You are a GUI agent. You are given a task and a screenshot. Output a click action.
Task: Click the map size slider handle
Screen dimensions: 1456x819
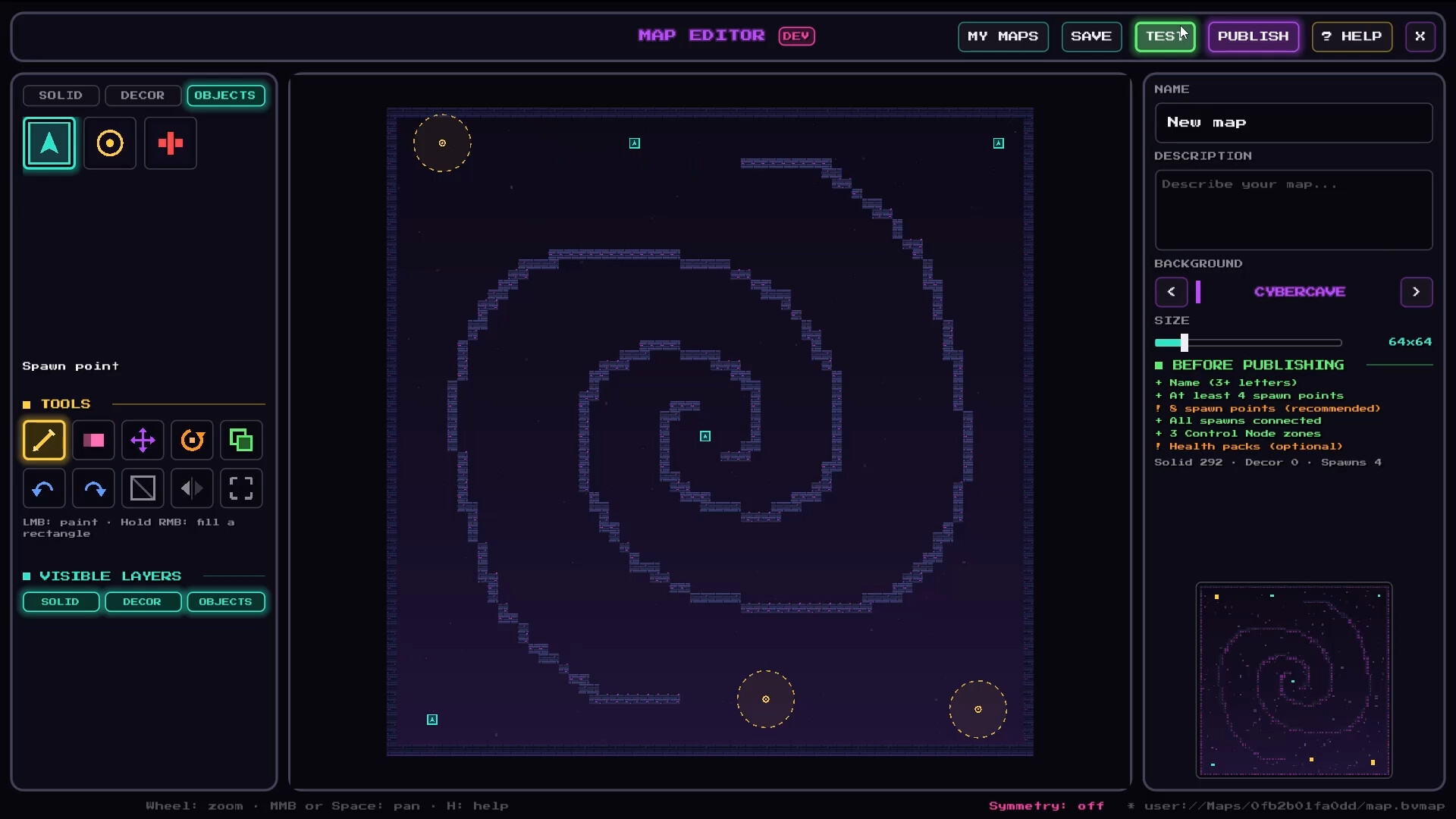click(1184, 343)
